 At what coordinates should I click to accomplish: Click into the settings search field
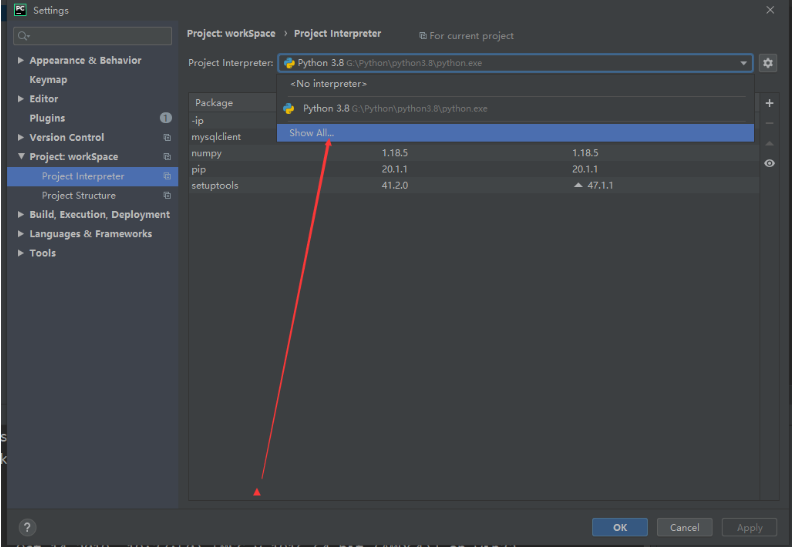coord(92,36)
